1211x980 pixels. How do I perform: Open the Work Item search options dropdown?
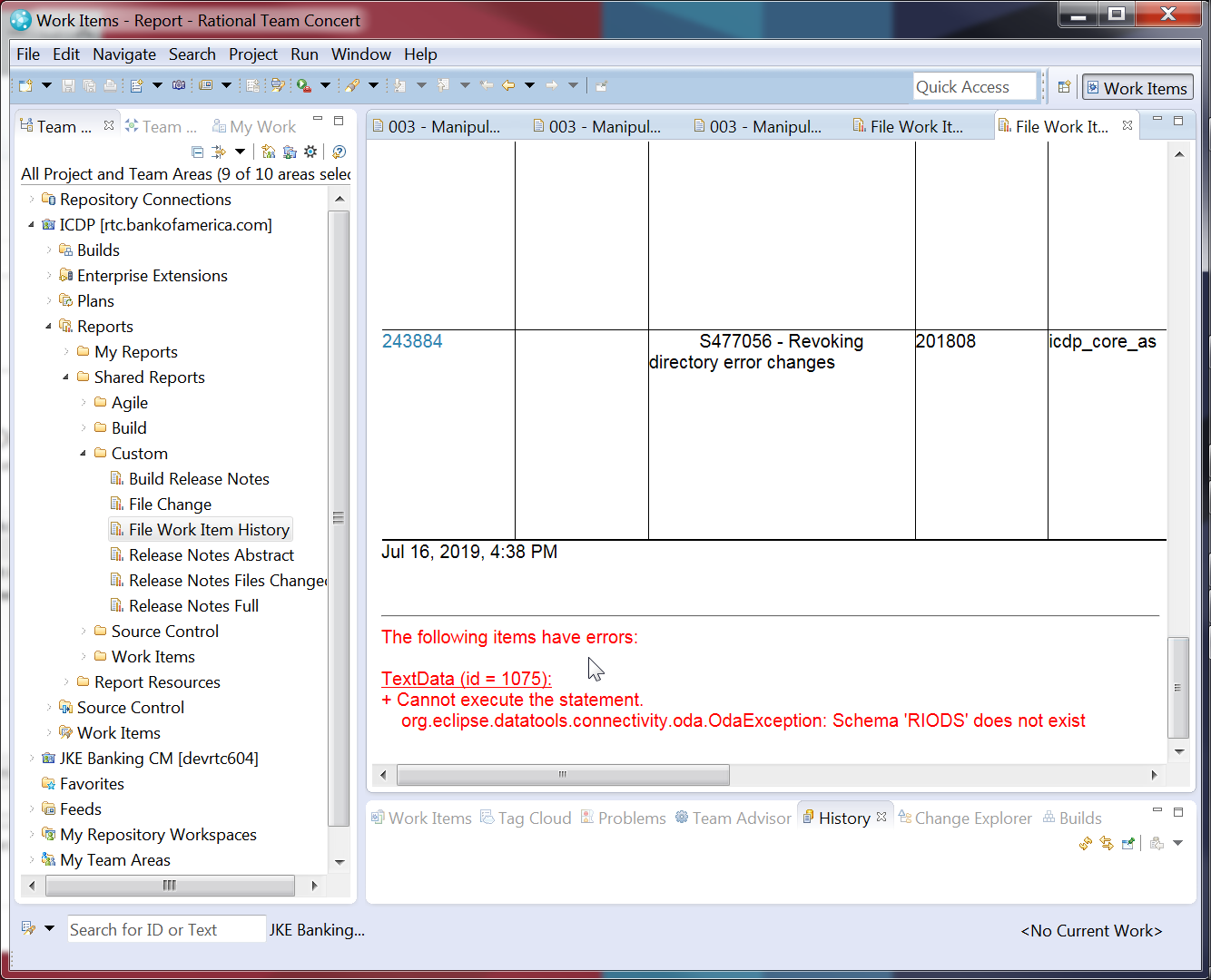(49, 928)
